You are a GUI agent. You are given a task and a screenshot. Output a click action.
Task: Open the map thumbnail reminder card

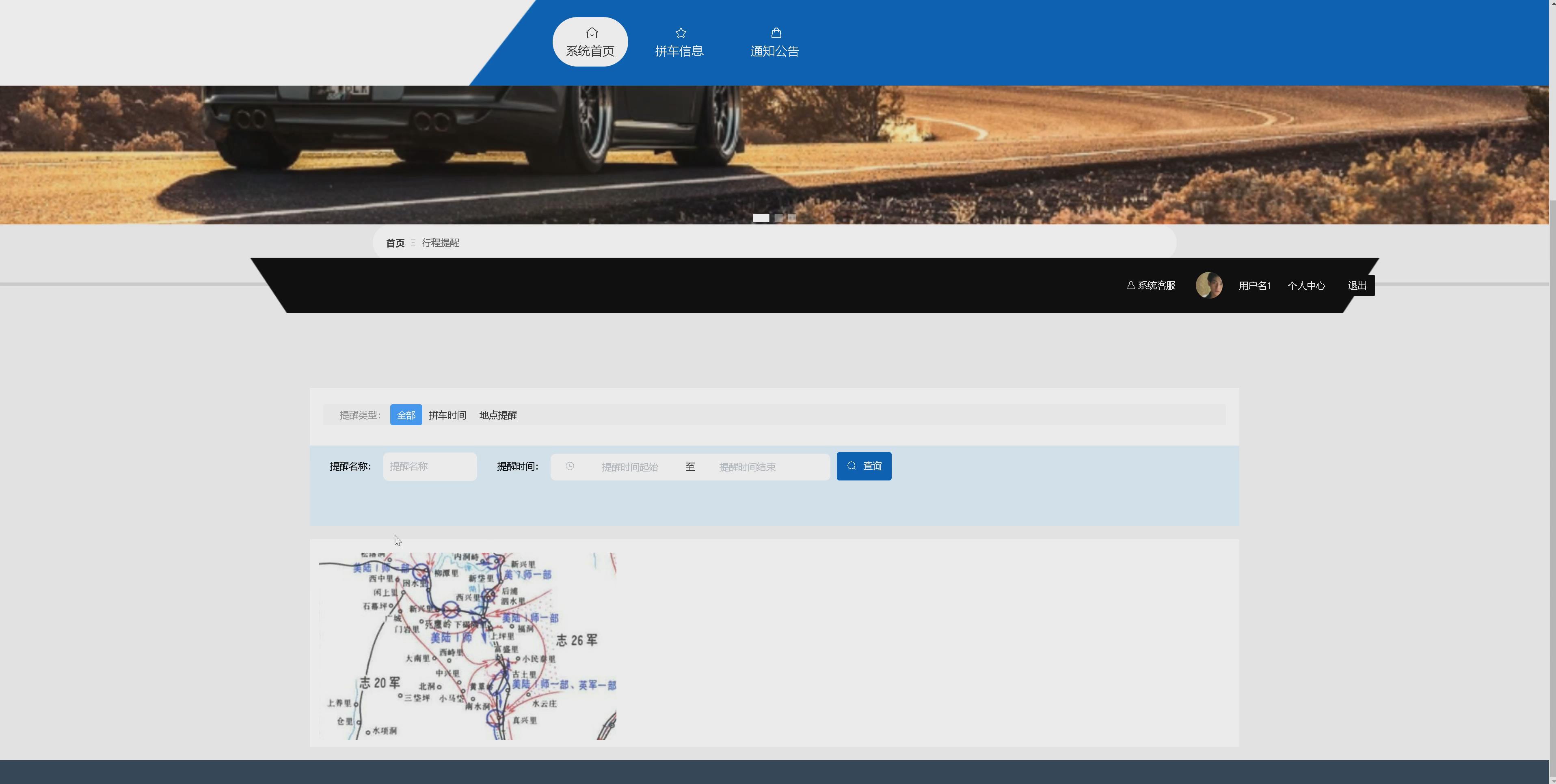pos(467,646)
